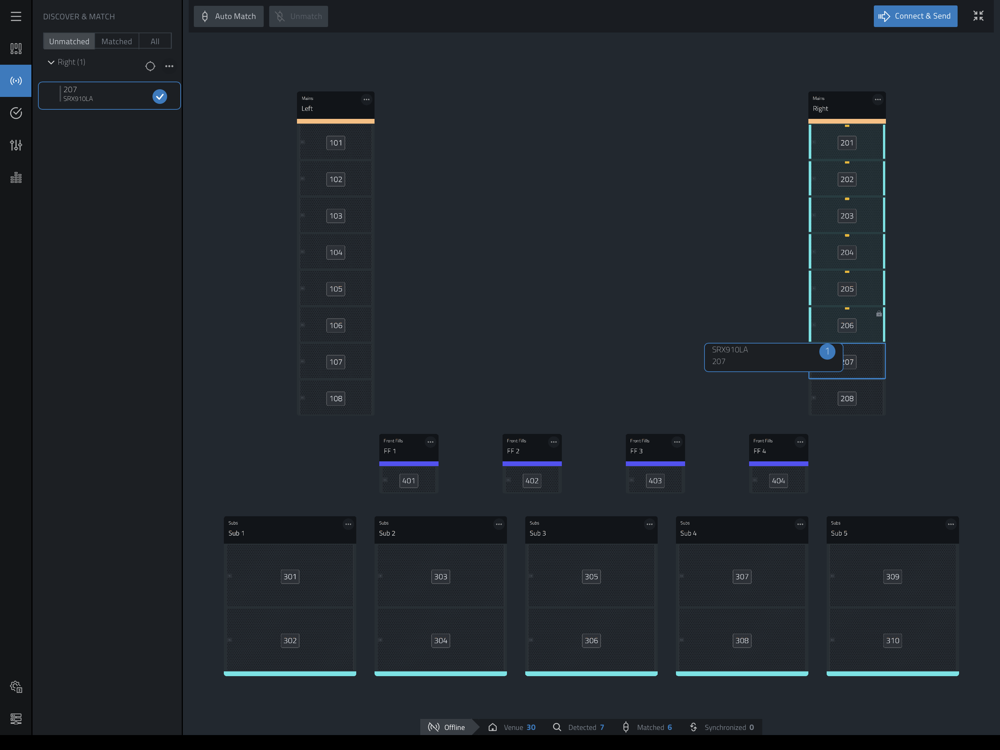
Task: Select speaker 208 in Right array
Action: coord(847,399)
